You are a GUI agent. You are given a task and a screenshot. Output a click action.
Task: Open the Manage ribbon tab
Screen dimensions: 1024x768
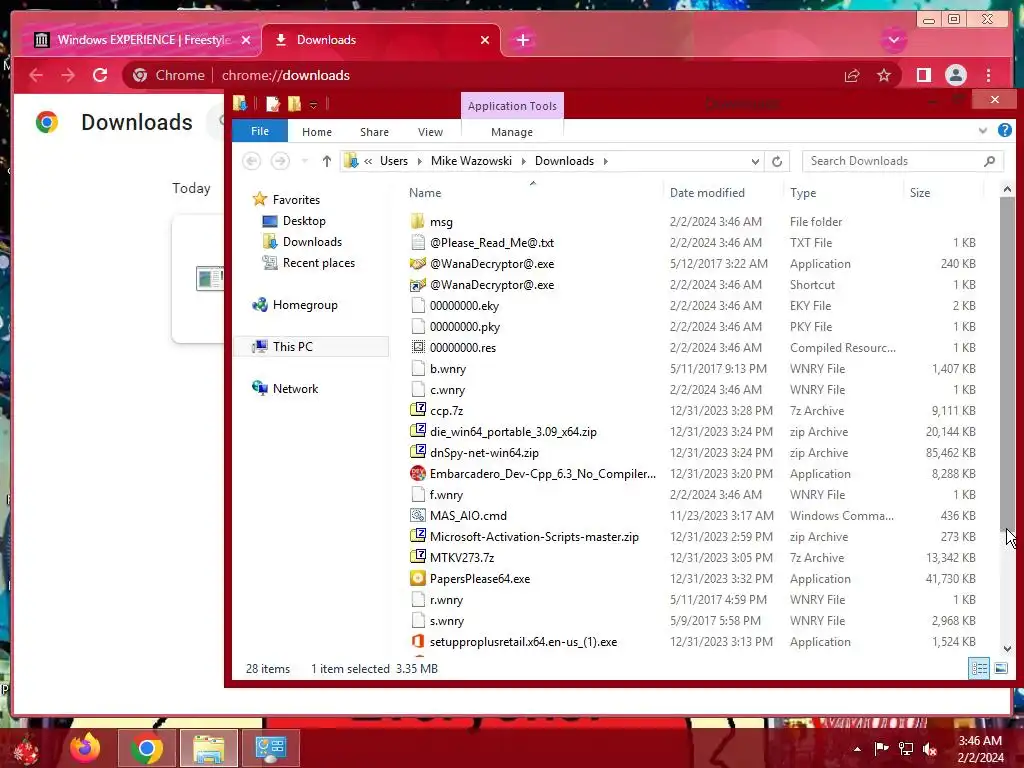512,132
